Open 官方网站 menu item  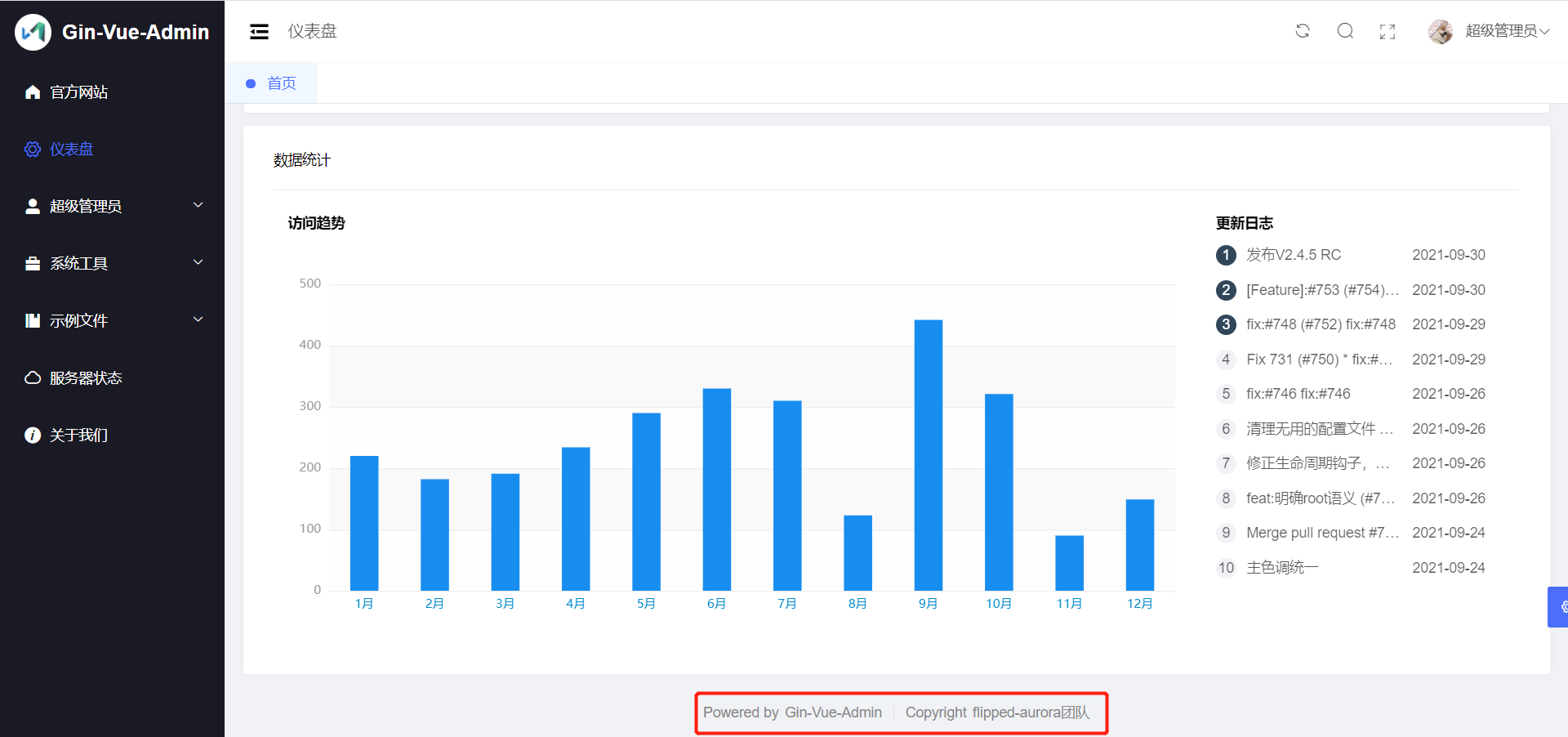point(112,92)
